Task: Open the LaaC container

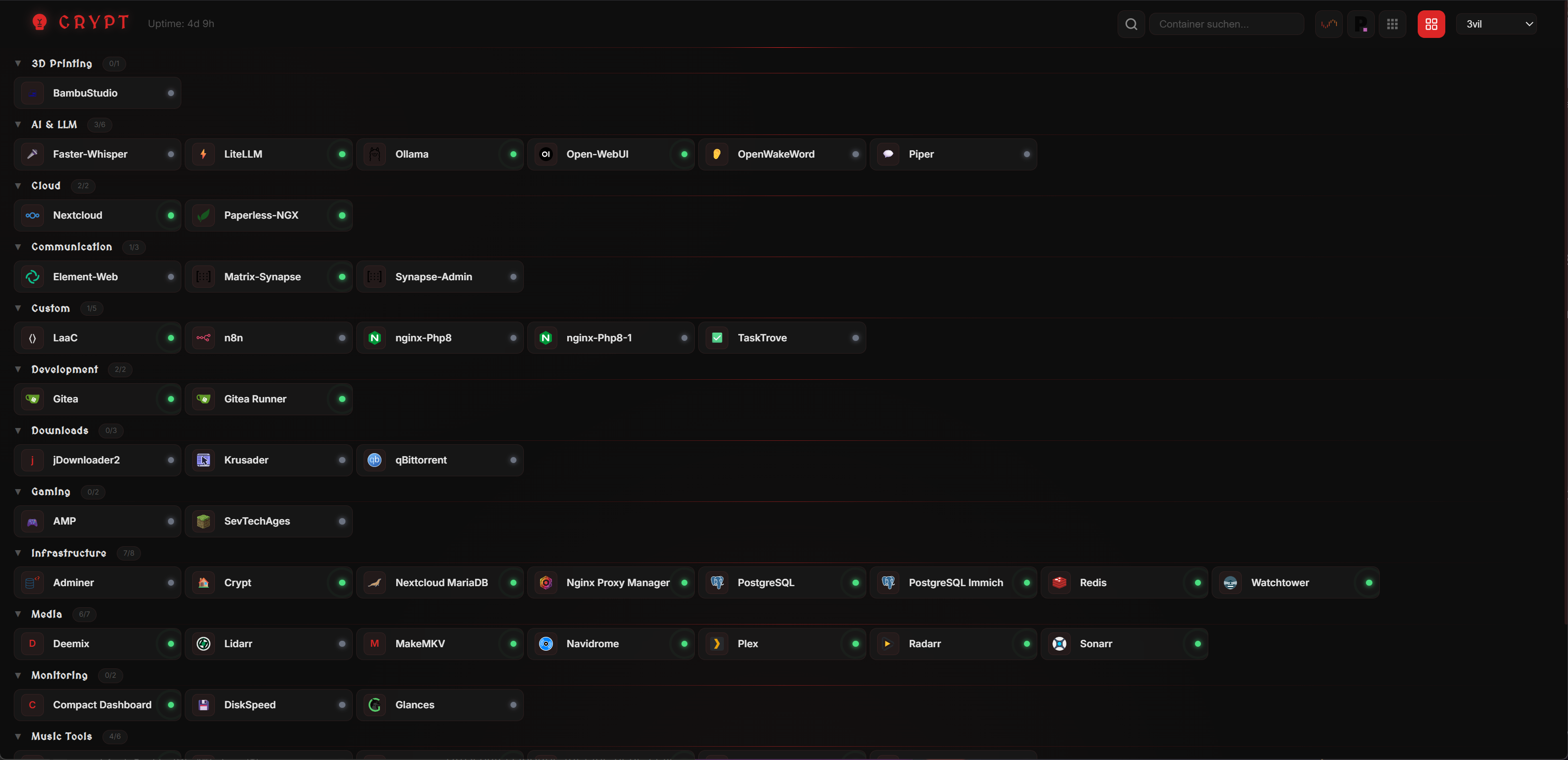Action: coord(98,338)
